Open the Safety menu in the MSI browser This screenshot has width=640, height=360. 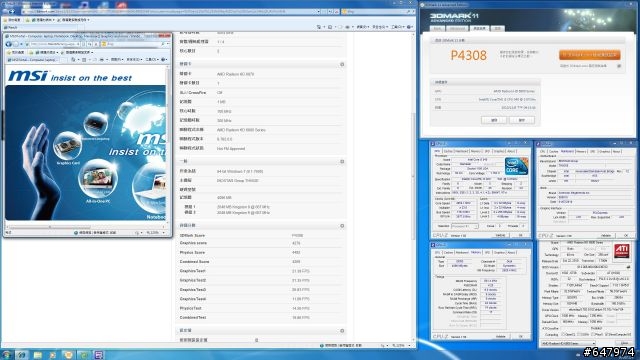coord(133,60)
